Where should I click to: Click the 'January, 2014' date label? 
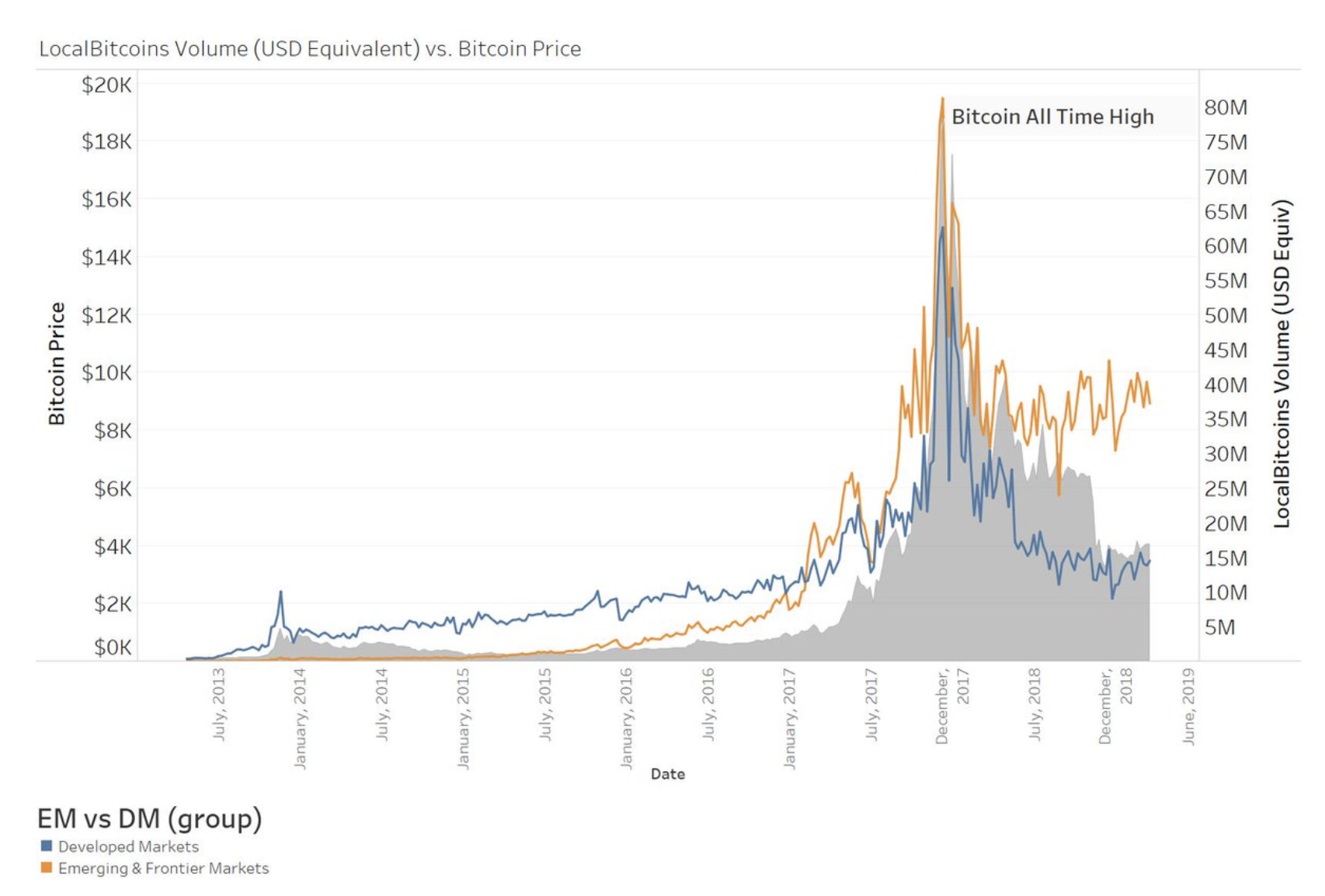click(x=300, y=719)
